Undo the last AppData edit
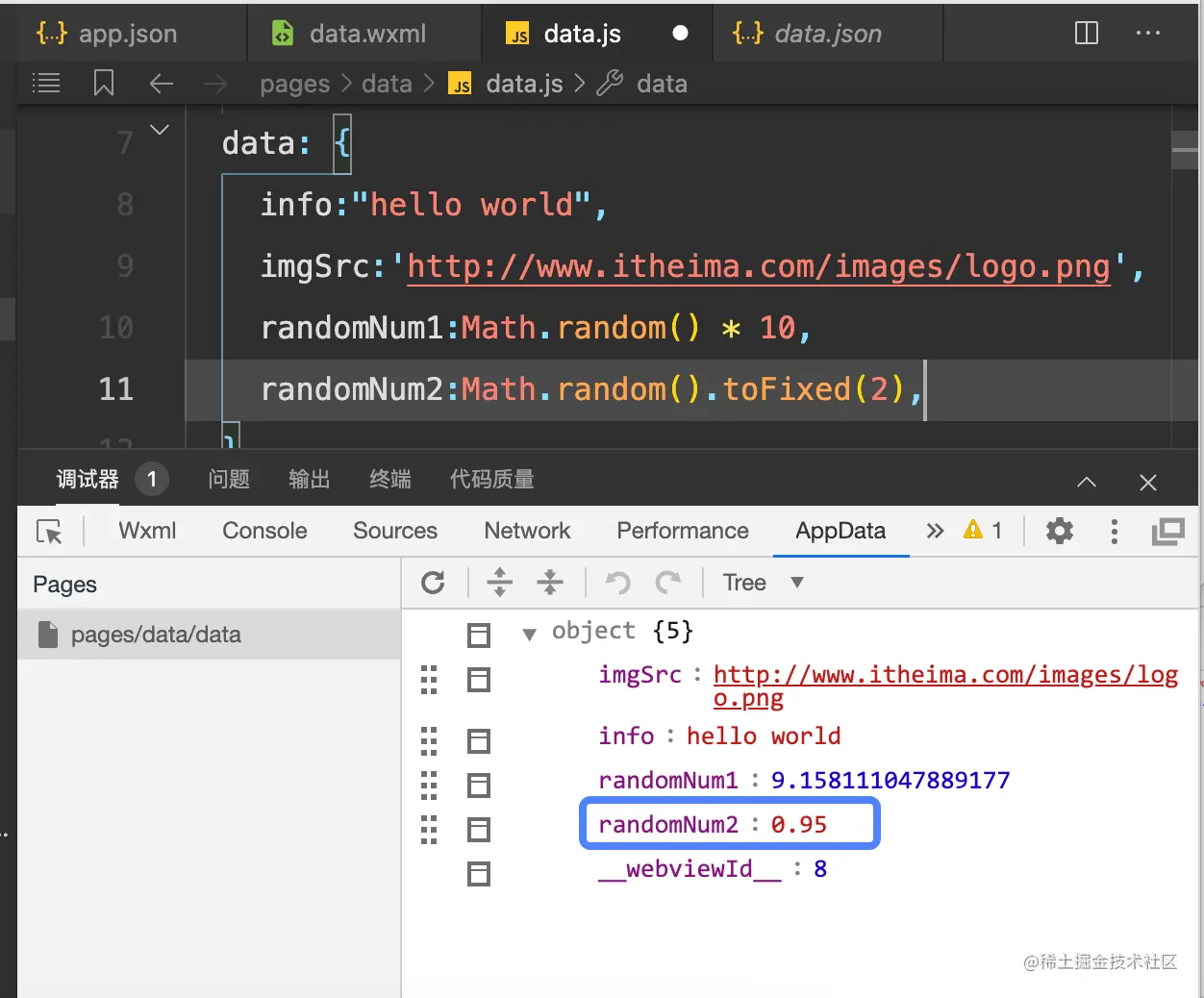The height and width of the screenshot is (998, 1204). [618, 583]
